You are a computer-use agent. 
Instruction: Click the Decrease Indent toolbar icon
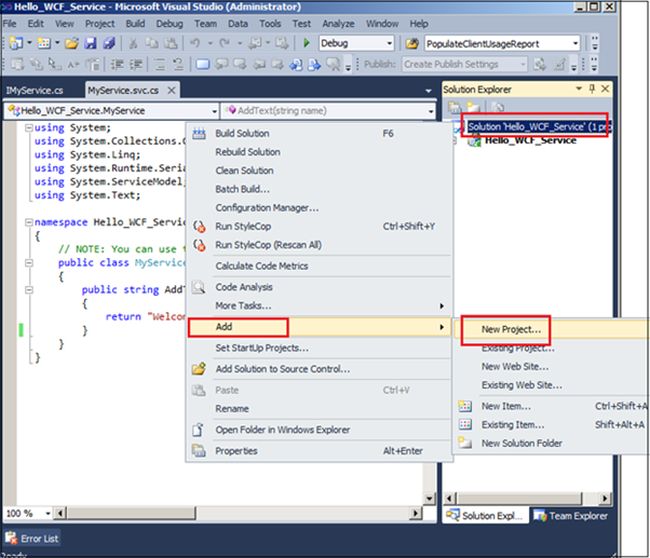(117, 64)
